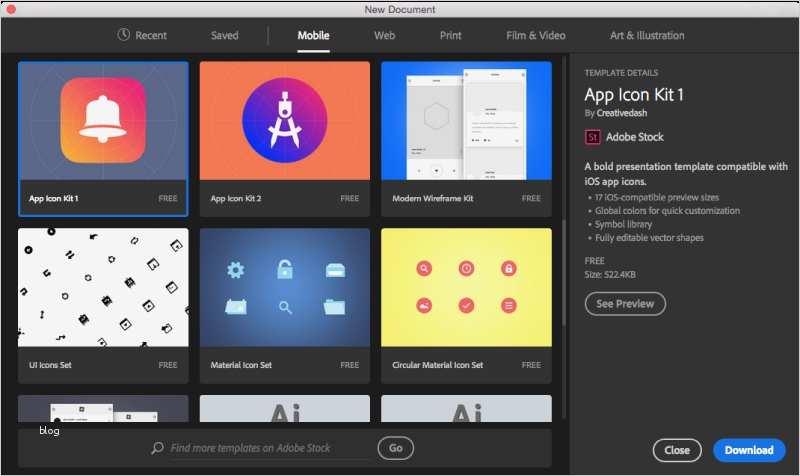Click the '17 iOS-compatible preview sizes' bullet
This screenshot has width=800, height=476.
[657, 197]
